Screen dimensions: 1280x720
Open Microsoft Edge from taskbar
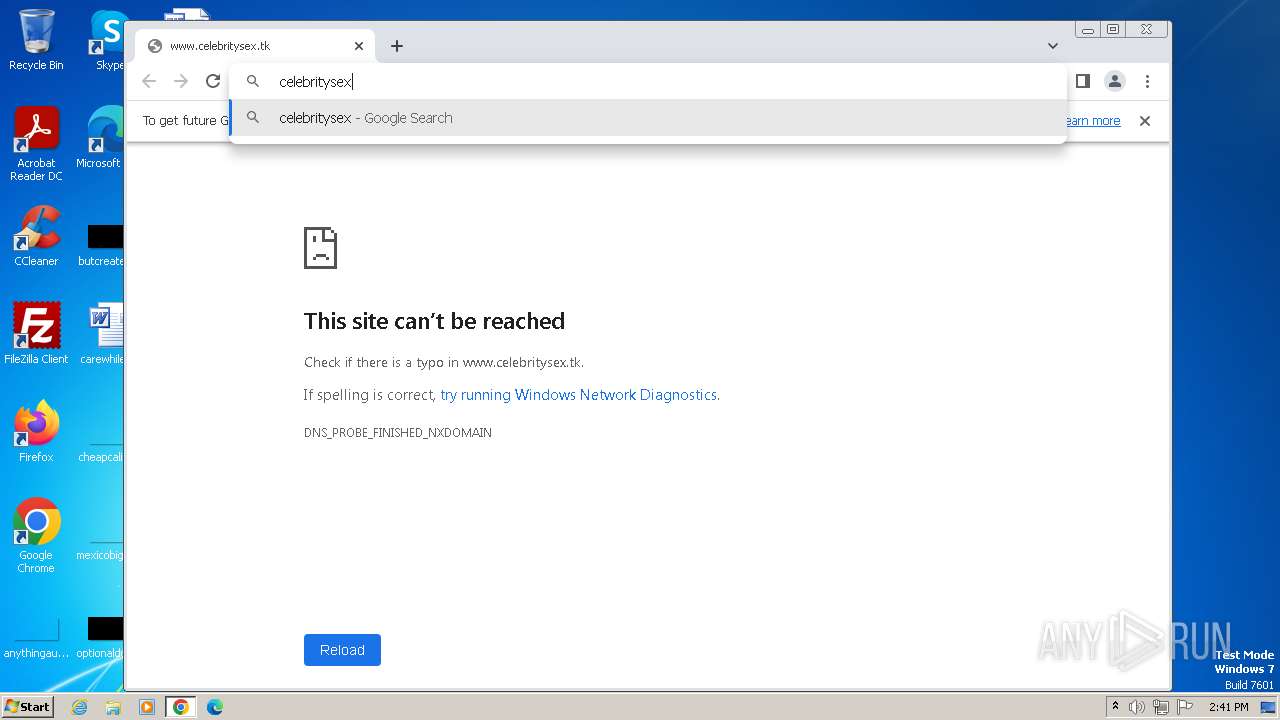tap(215, 707)
